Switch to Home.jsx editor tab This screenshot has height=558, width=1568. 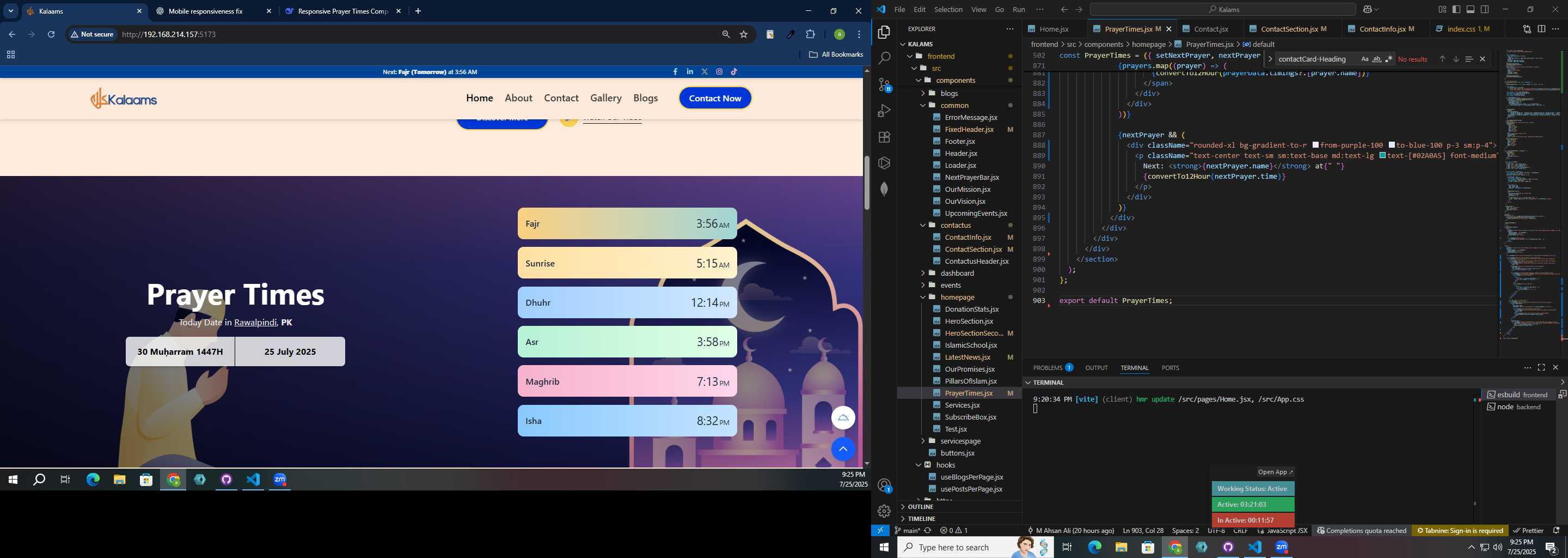pos(1054,29)
